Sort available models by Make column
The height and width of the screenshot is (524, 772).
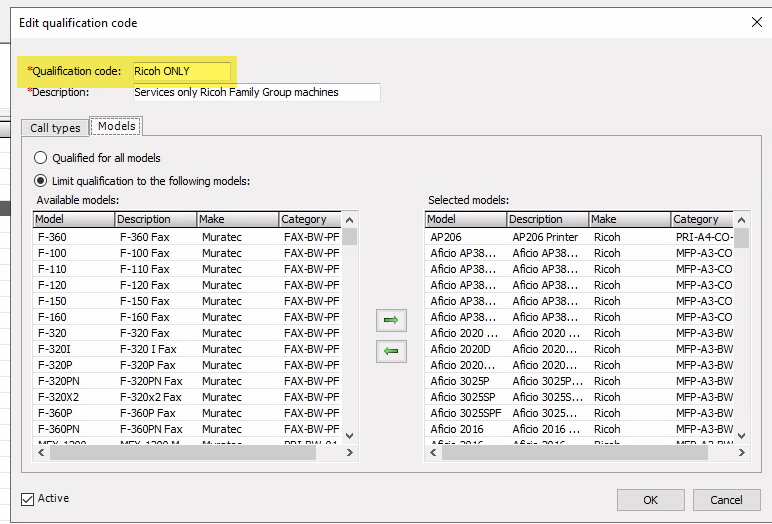(x=238, y=219)
